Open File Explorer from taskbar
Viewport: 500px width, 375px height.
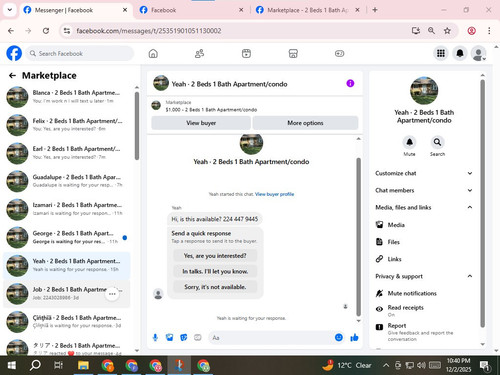83,365
